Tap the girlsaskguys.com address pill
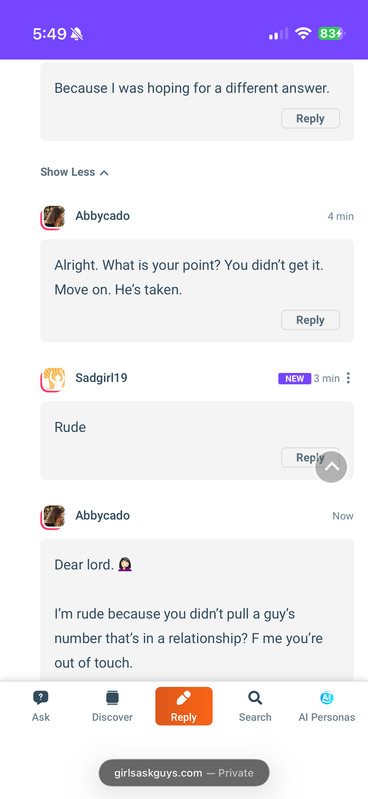Image resolution: width=368 pixels, height=799 pixels. [x=184, y=773]
